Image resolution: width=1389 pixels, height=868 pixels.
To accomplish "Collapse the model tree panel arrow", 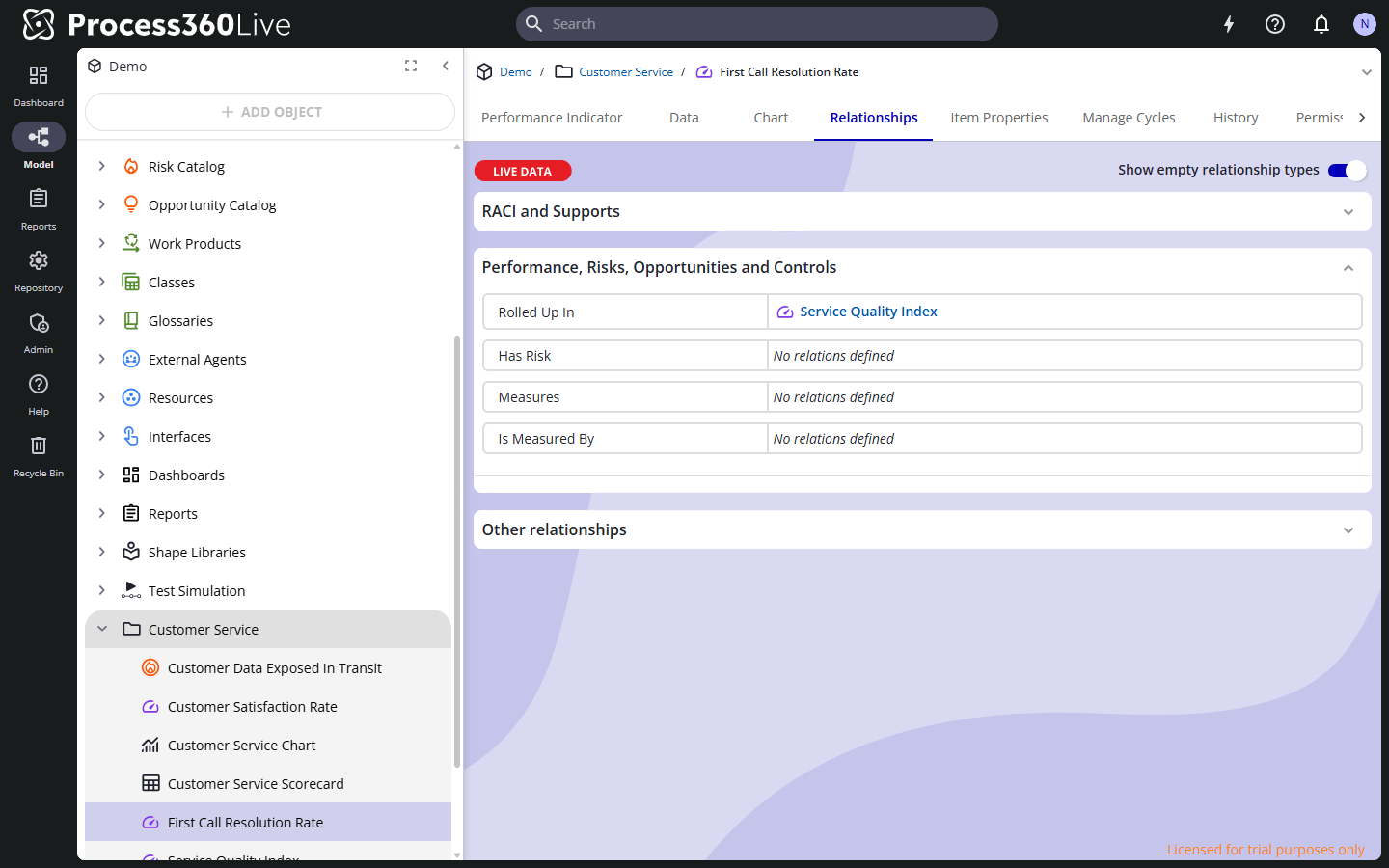I will 446,66.
